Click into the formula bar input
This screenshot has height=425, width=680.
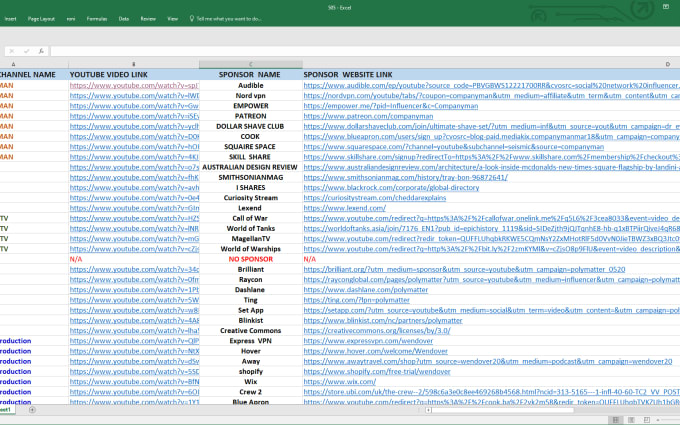click(364, 51)
